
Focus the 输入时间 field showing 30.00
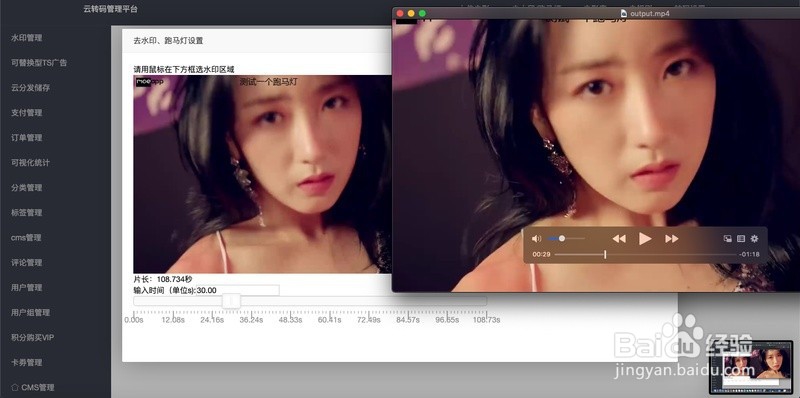[x=238, y=290]
